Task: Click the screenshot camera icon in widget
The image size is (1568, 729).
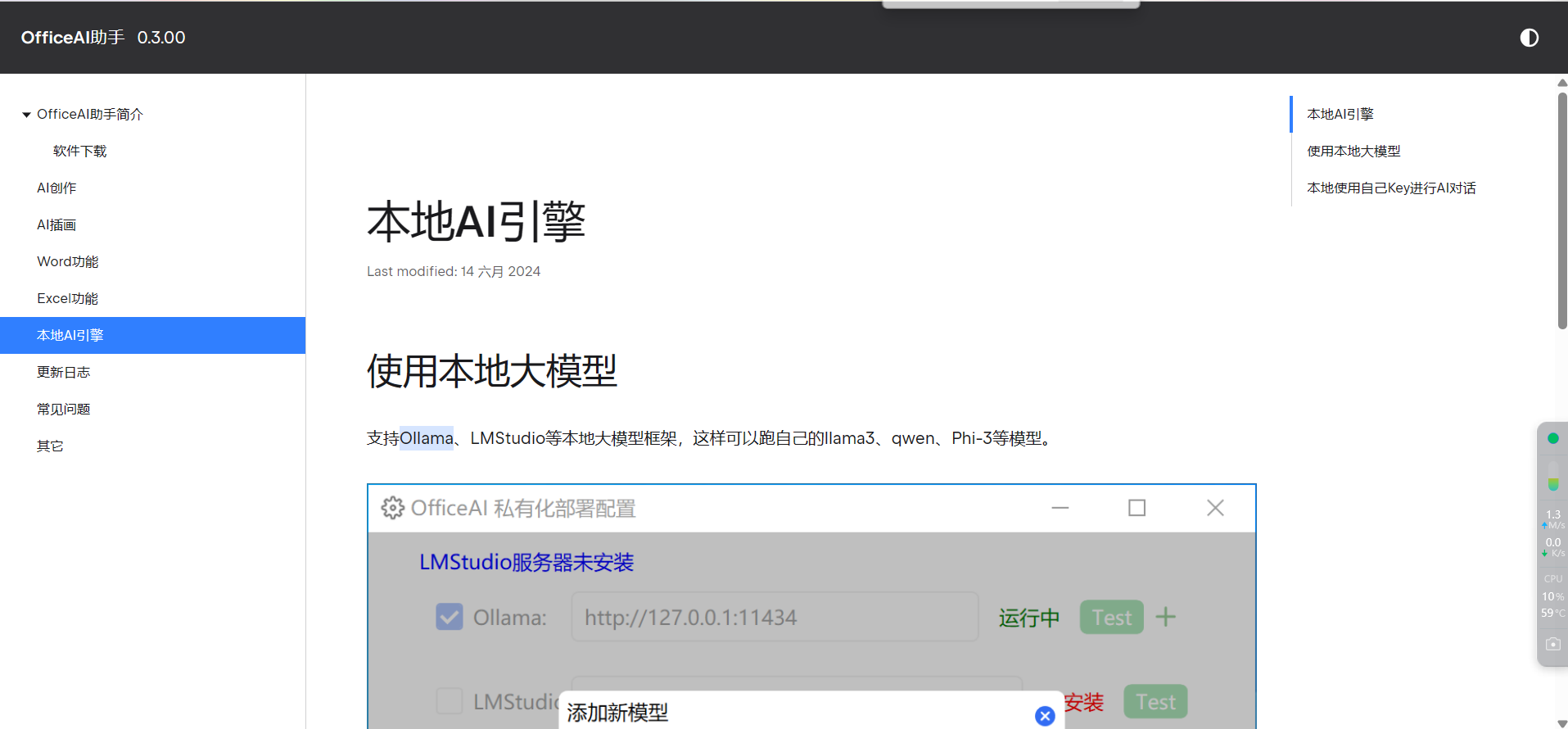Action: click(1553, 645)
